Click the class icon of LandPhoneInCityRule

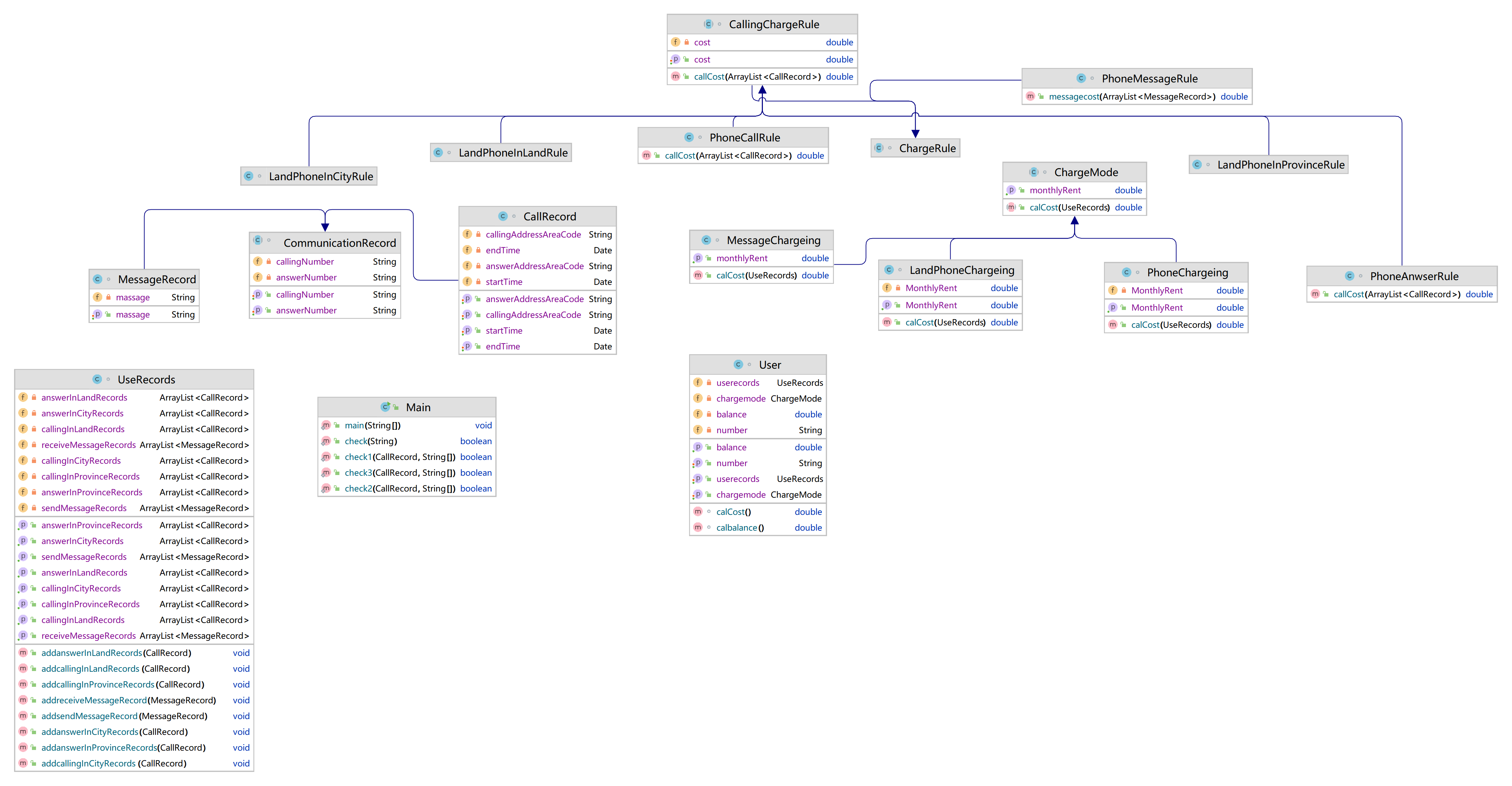click(248, 176)
